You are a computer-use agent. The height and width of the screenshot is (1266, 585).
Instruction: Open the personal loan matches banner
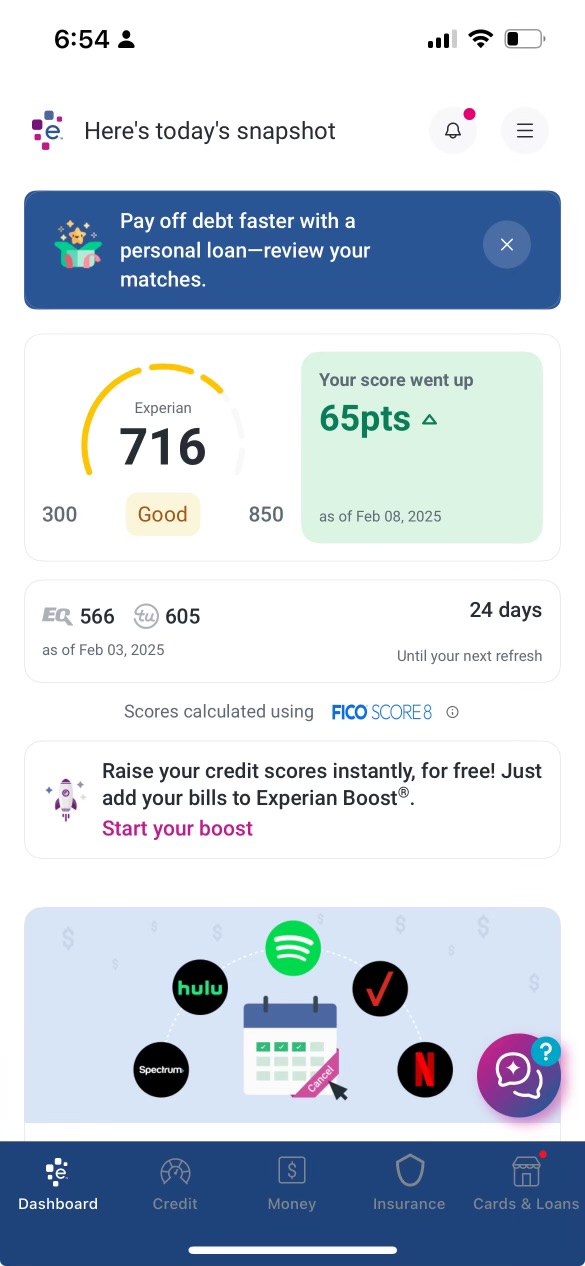tap(292, 250)
